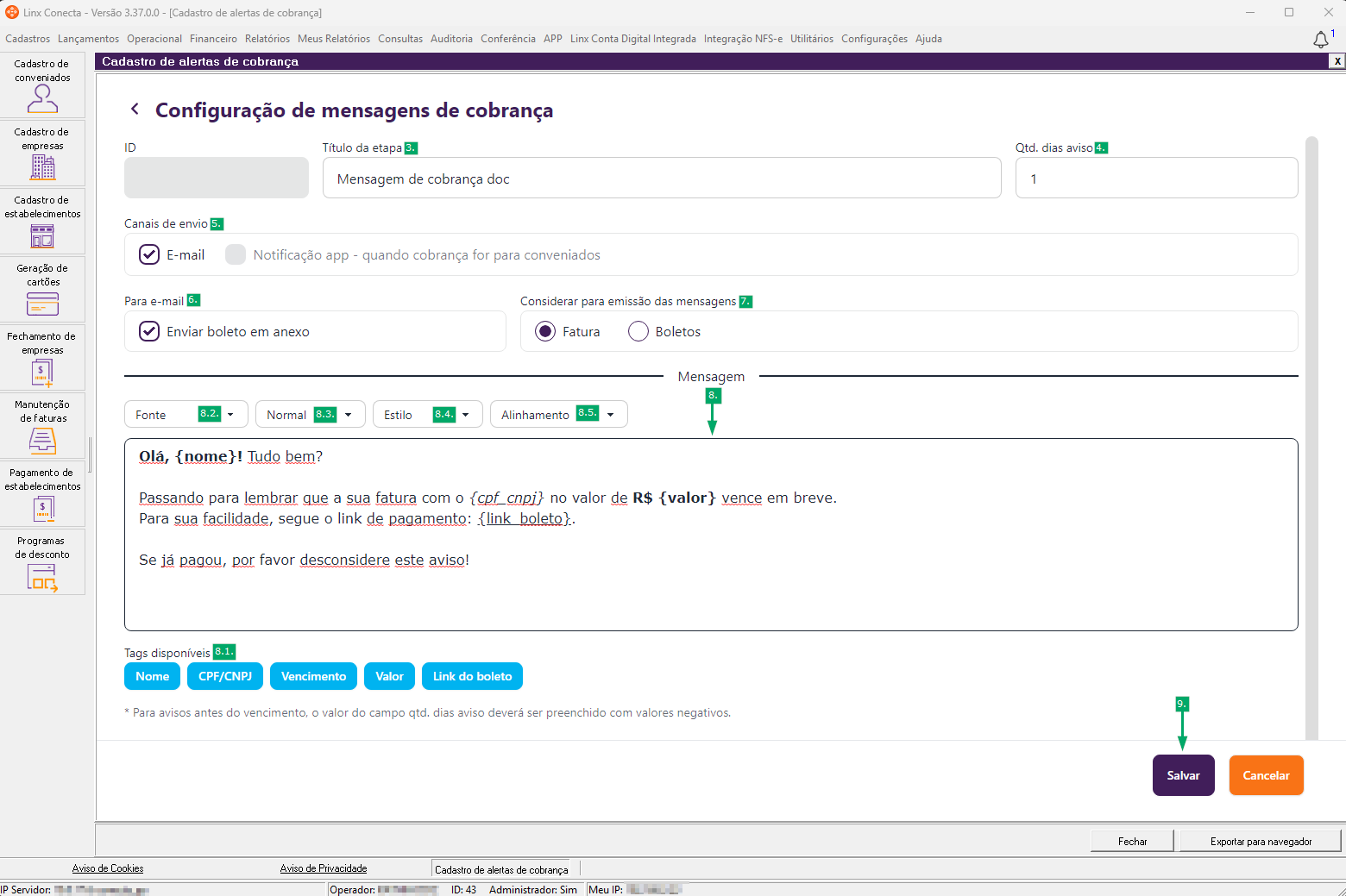Click the Salvar button
The image size is (1346, 896).
(x=1184, y=775)
